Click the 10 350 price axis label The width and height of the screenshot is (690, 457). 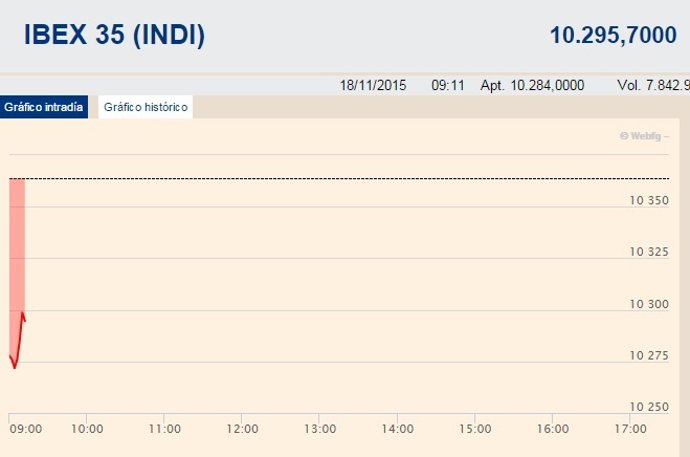pyautogui.click(x=649, y=201)
